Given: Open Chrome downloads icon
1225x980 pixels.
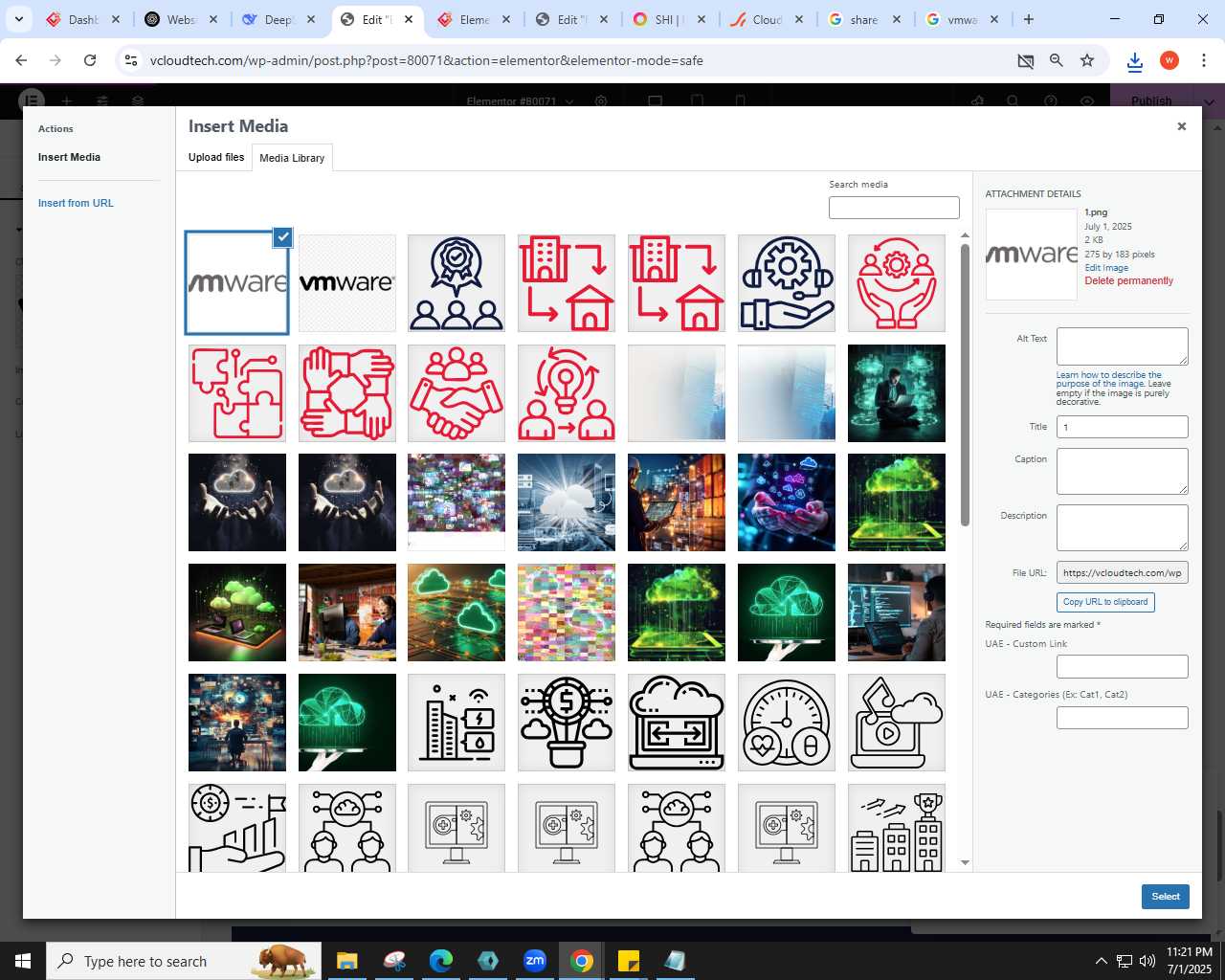Looking at the screenshot, I should pos(1135,61).
